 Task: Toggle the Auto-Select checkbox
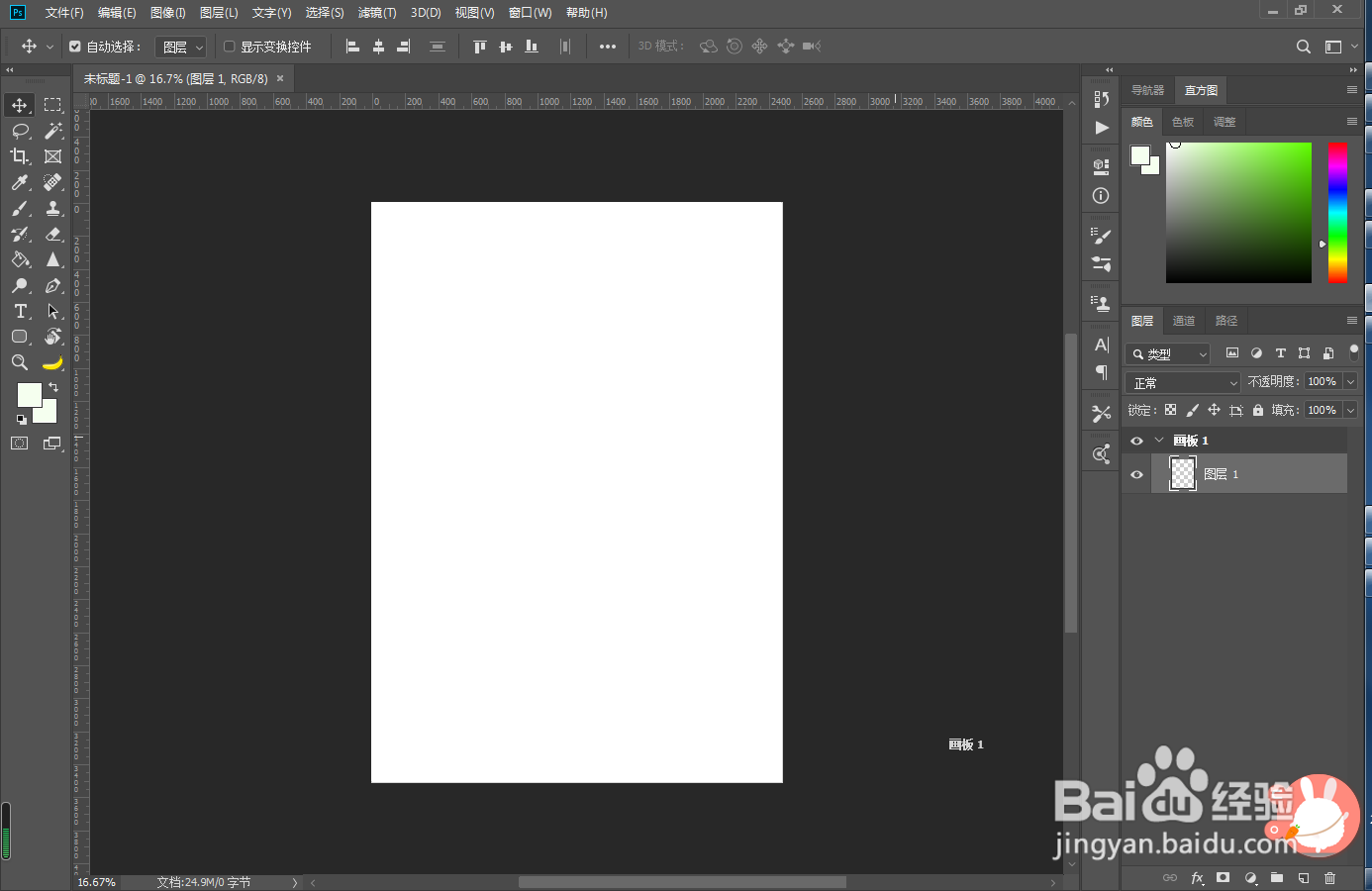point(75,47)
